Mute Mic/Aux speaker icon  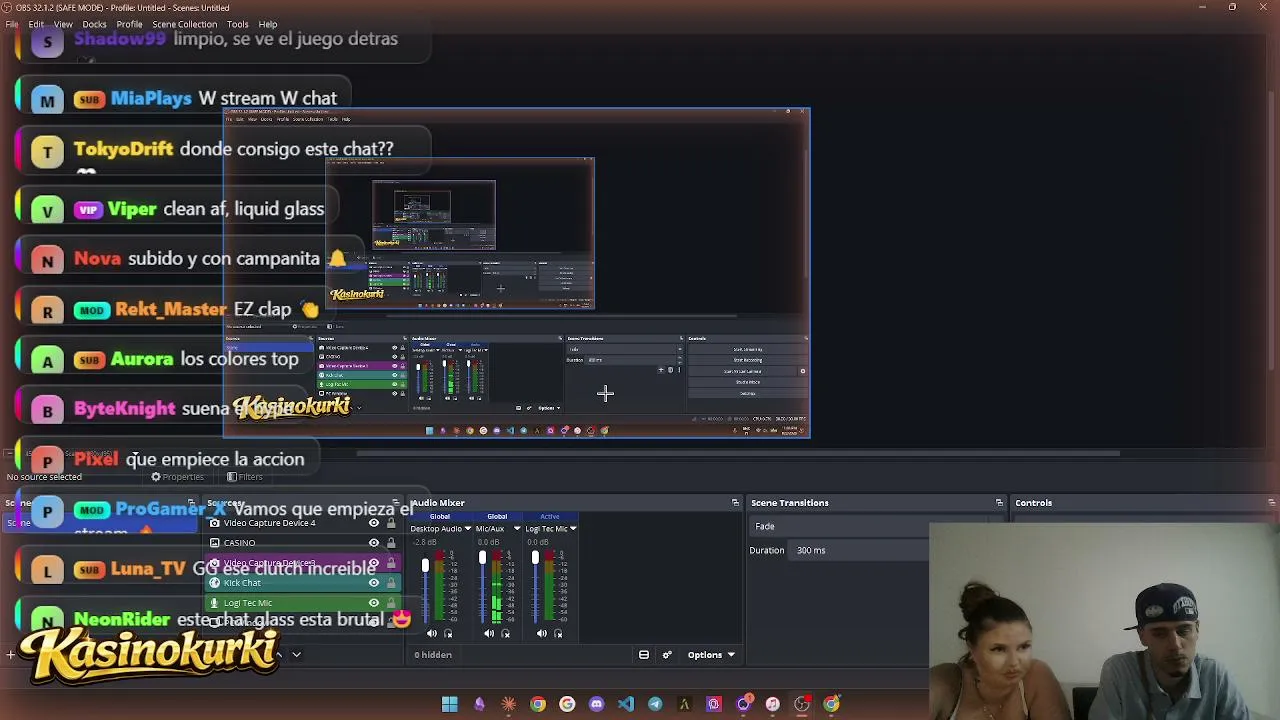[489, 633]
